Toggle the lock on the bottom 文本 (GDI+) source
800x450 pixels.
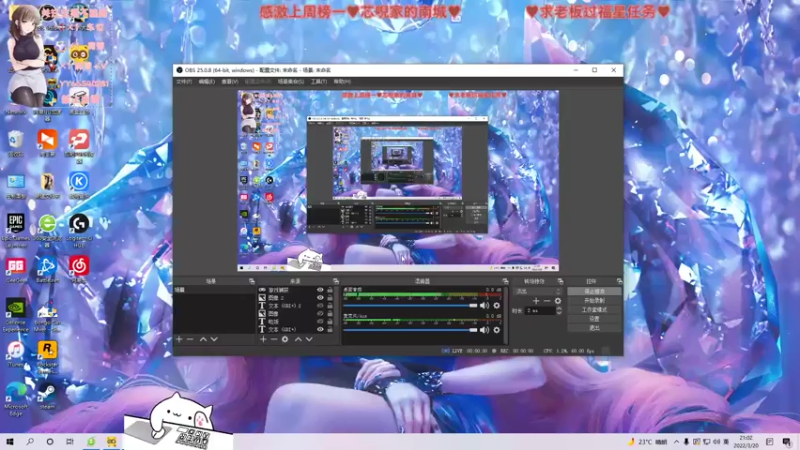point(330,329)
